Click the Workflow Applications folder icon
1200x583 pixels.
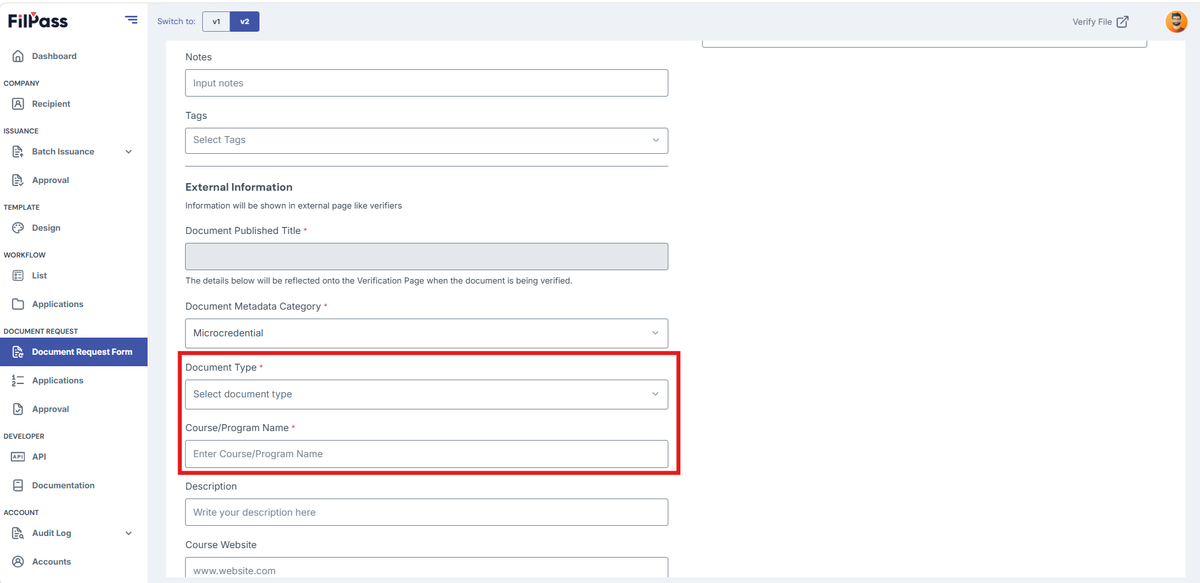point(17,304)
